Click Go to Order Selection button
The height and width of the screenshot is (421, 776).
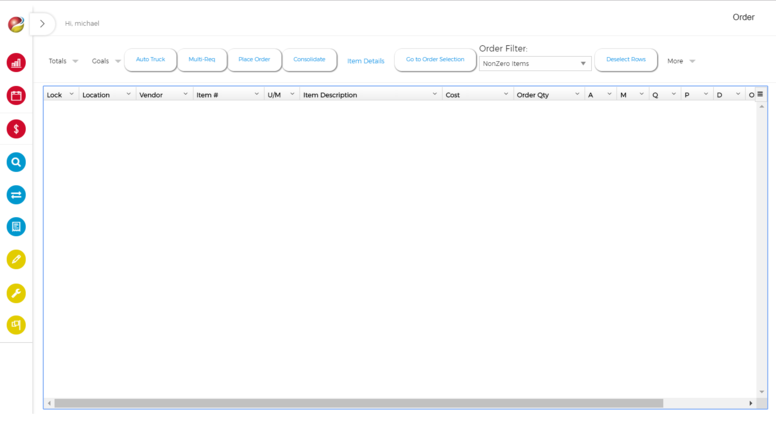435,59
